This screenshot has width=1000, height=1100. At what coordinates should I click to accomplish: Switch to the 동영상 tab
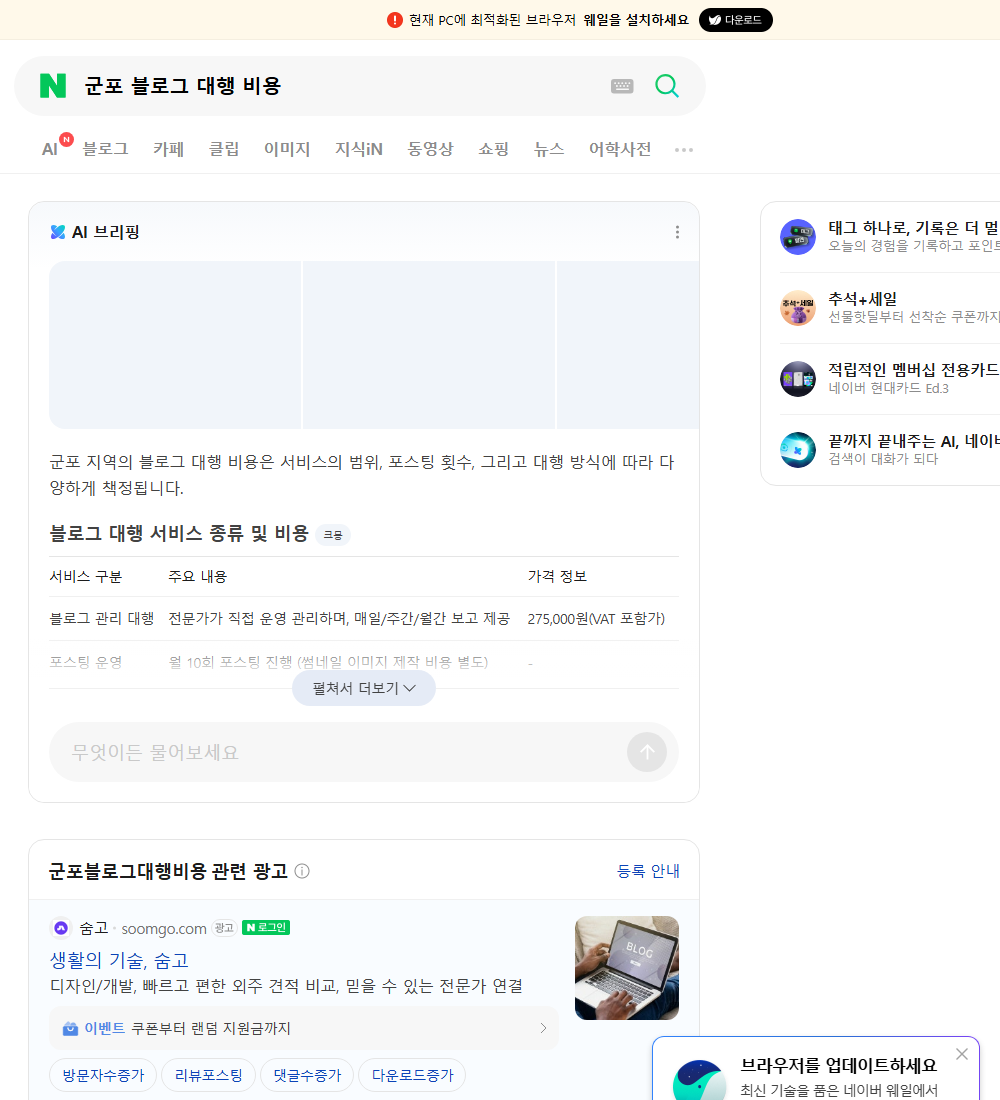(x=430, y=149)
